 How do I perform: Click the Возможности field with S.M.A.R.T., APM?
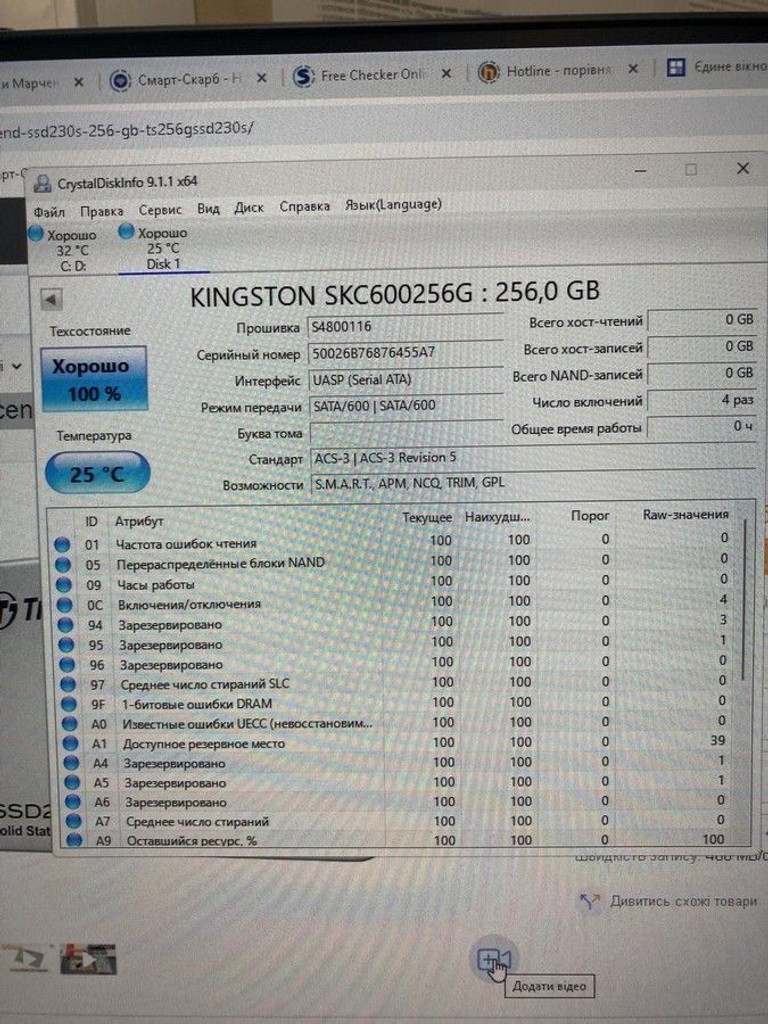pos(532,483)
